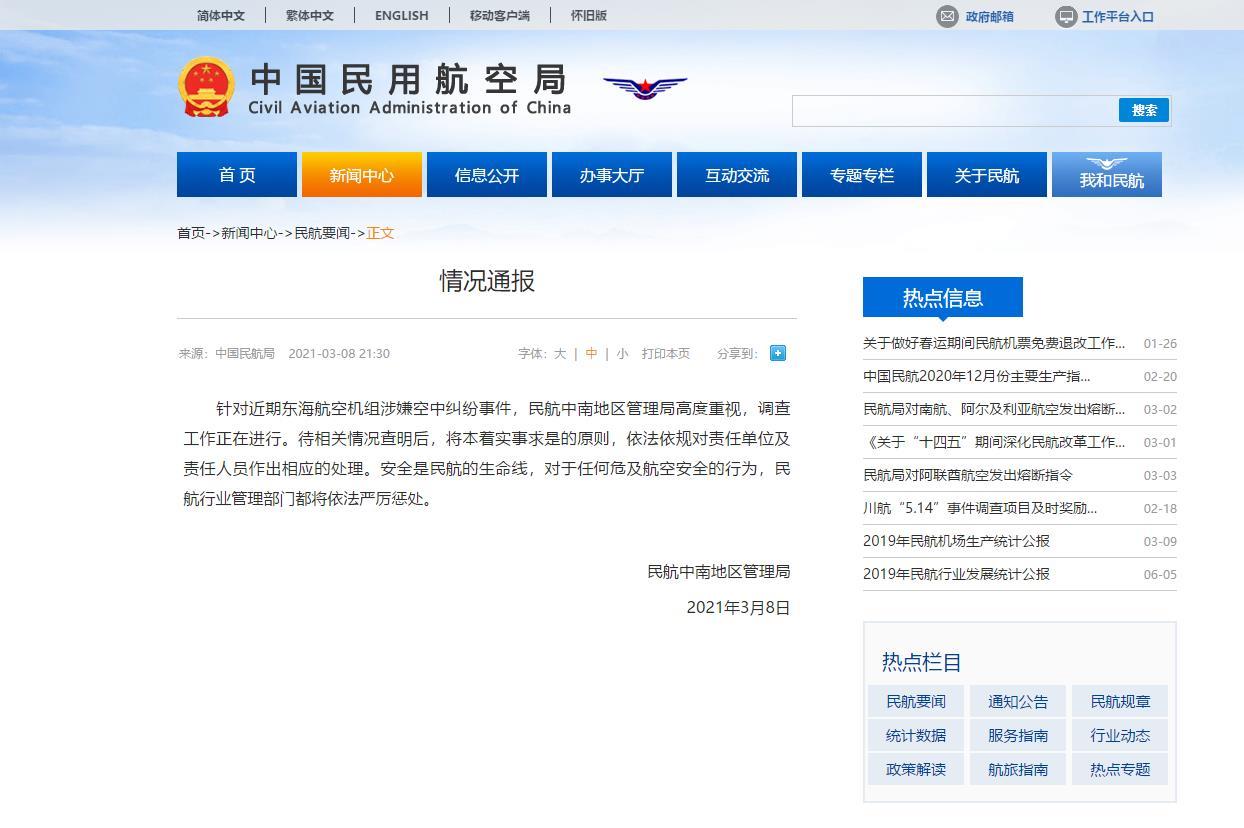The height and width of the screenshot is (828, 1244).
Task: Open 互动交流 navigation tab
Action: coord(737,175)
